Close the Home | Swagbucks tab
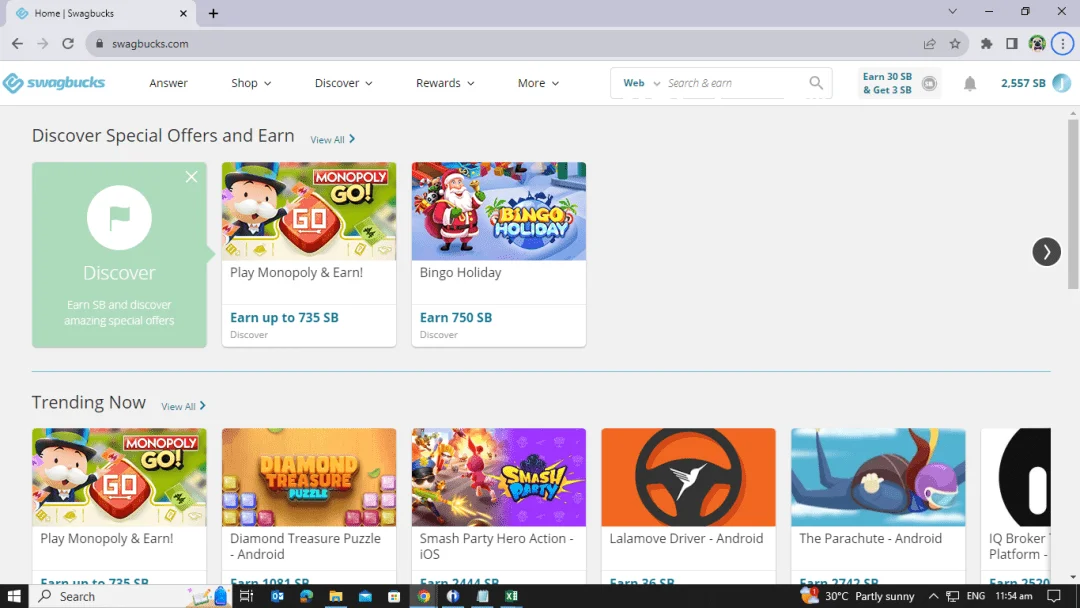The height and width of the screenshot is (608, 1080). point(183,13)
